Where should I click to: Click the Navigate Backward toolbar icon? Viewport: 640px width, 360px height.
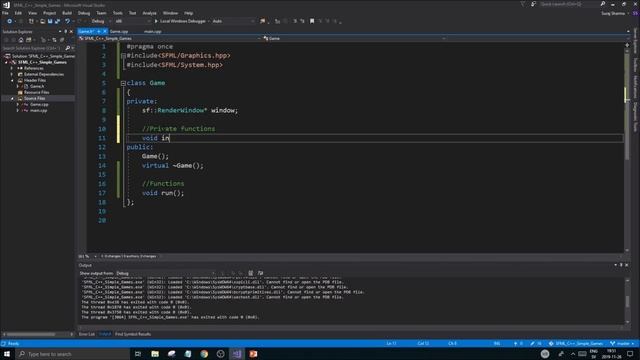9,21
